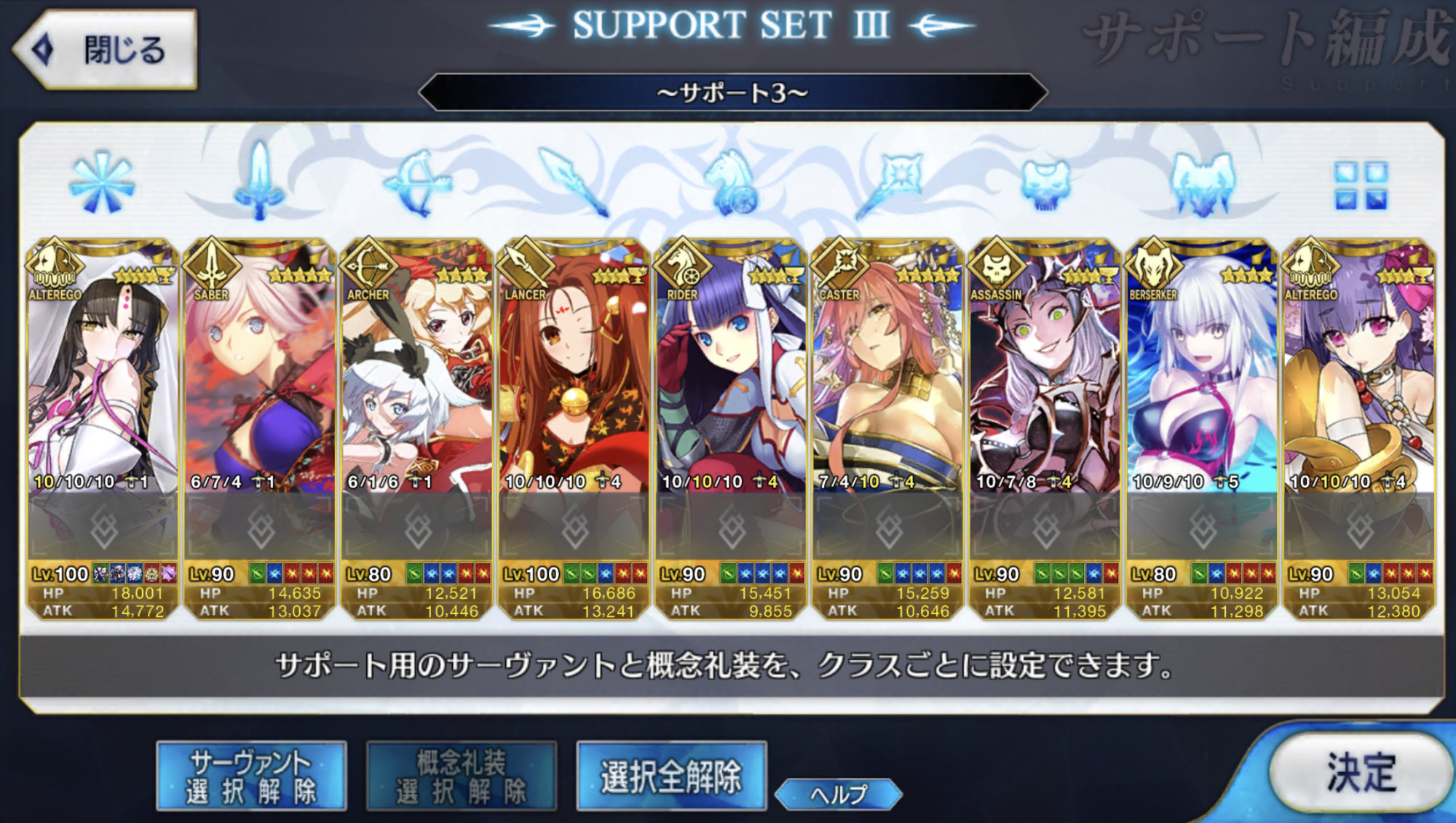Select the Archer class bow icon
The width and height of the screenshot is (1456, 823).
[x=417, y=182]
